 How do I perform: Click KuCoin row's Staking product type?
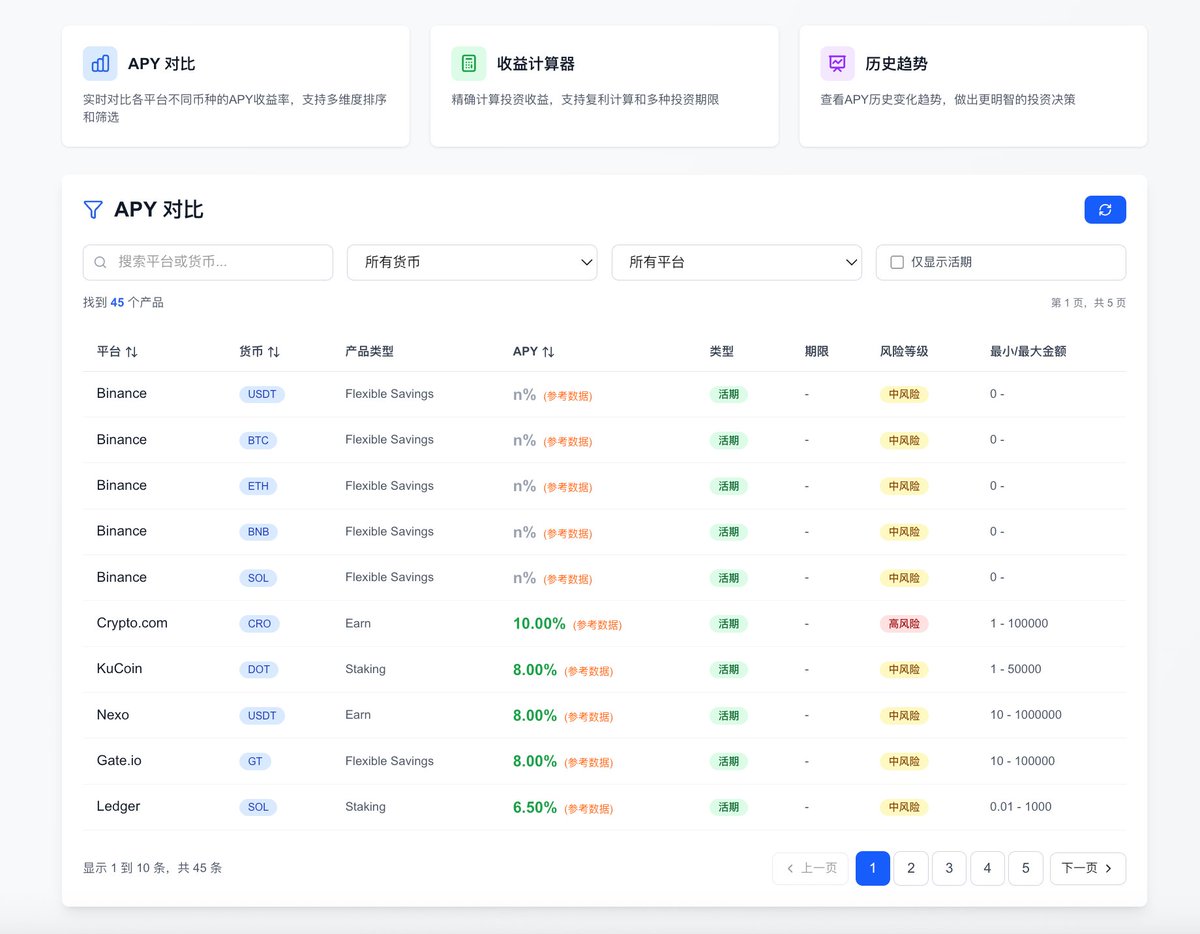coord(365,670)
